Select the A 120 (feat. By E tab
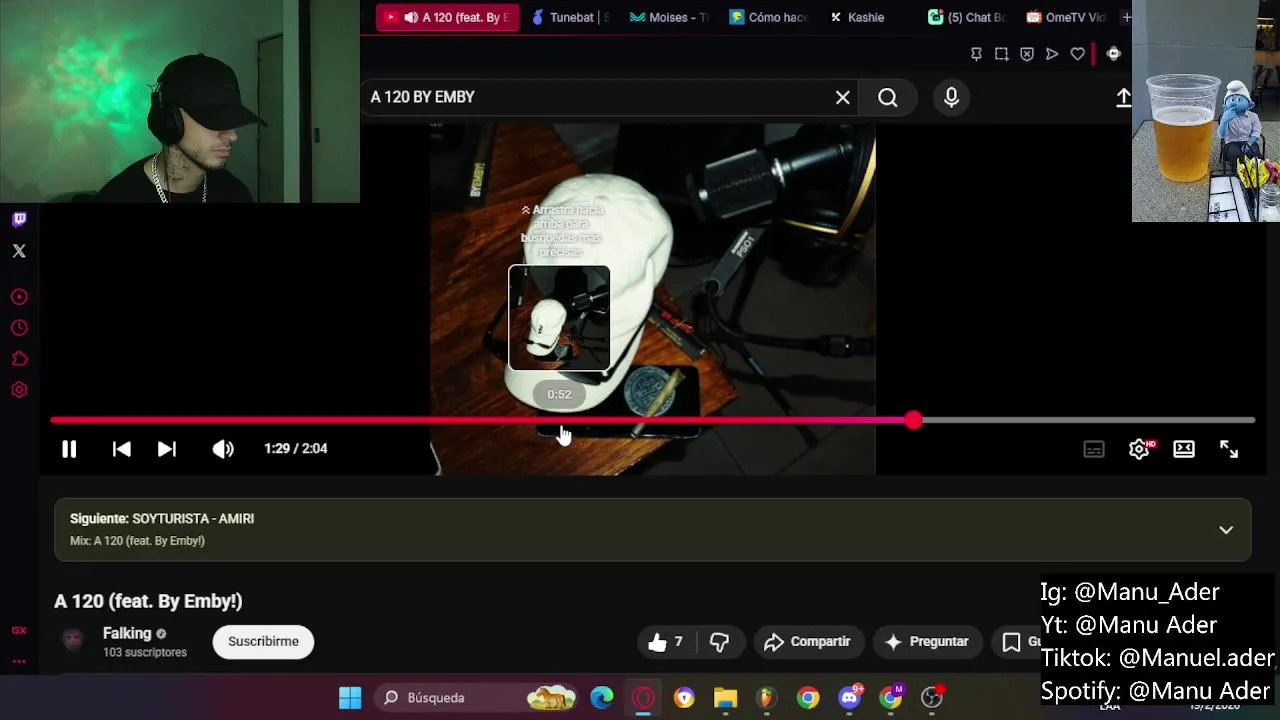Viewport: 1280px width, 720px height. [448, 17]
